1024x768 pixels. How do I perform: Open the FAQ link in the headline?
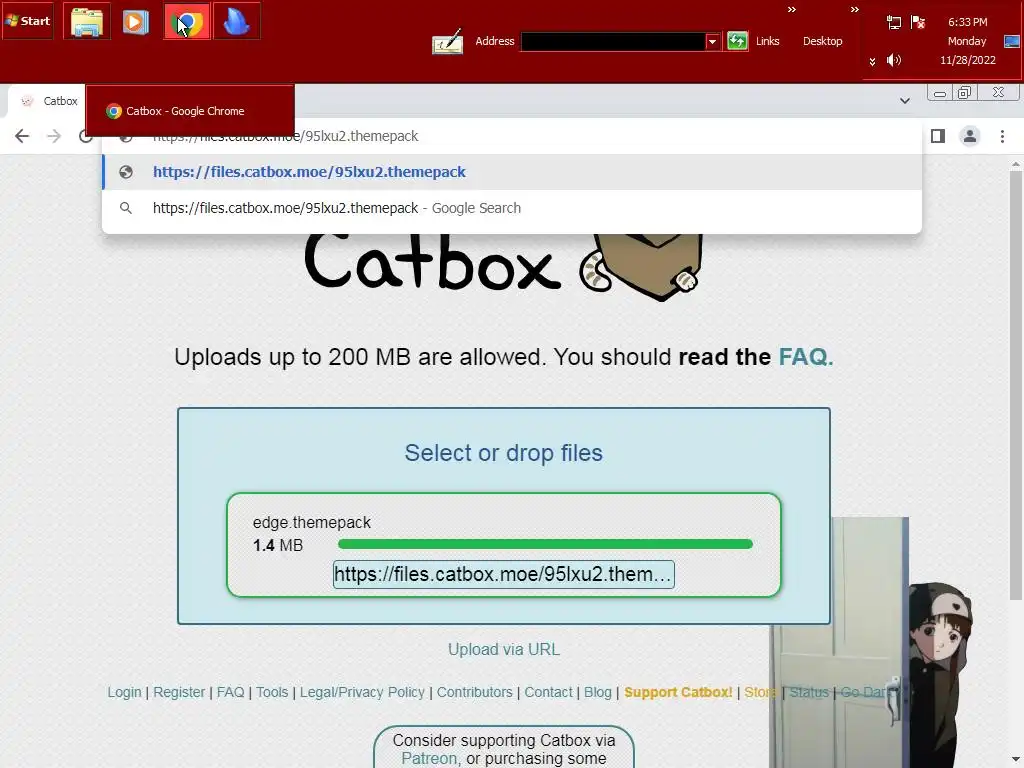(805, 357)
